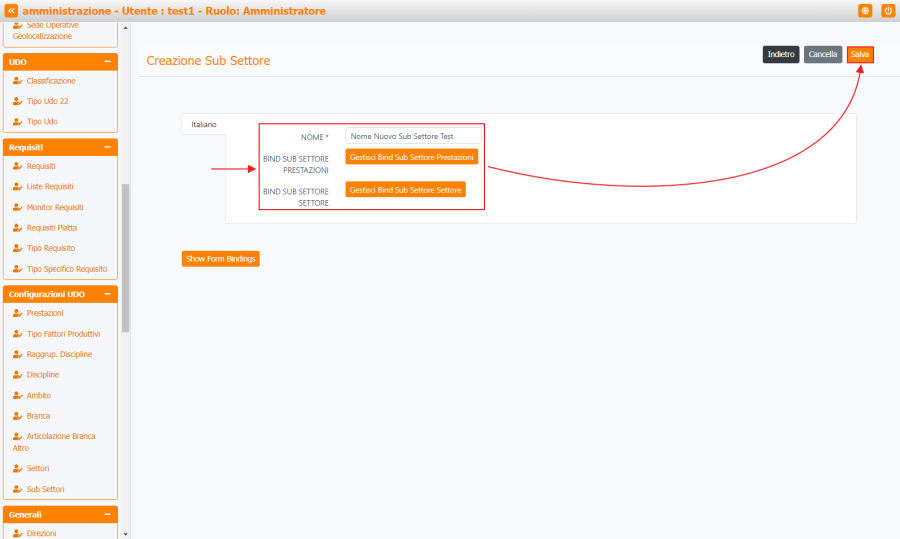Click Gestisci Bind Sub Settore Prestazioni
The width and height of the screenshot is (900, 539).
pyautogui.click(x=412, y=157)
